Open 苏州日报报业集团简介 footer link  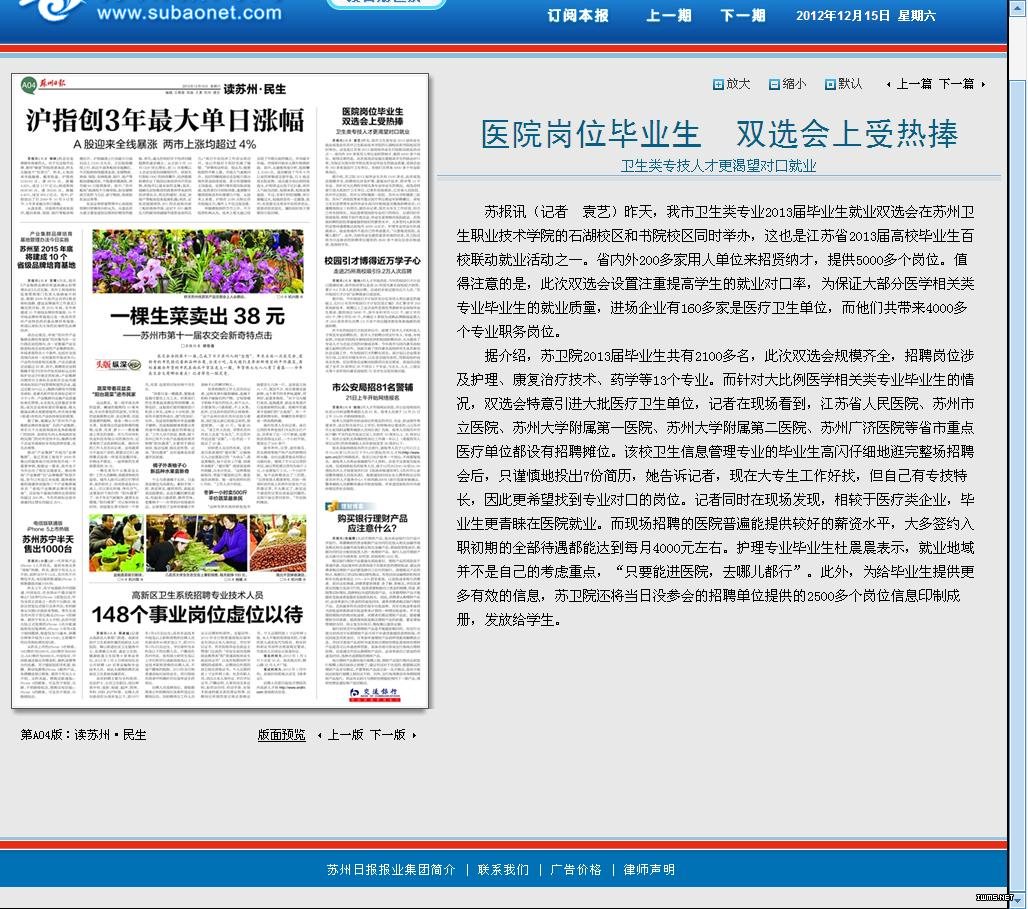click(391, 870)
